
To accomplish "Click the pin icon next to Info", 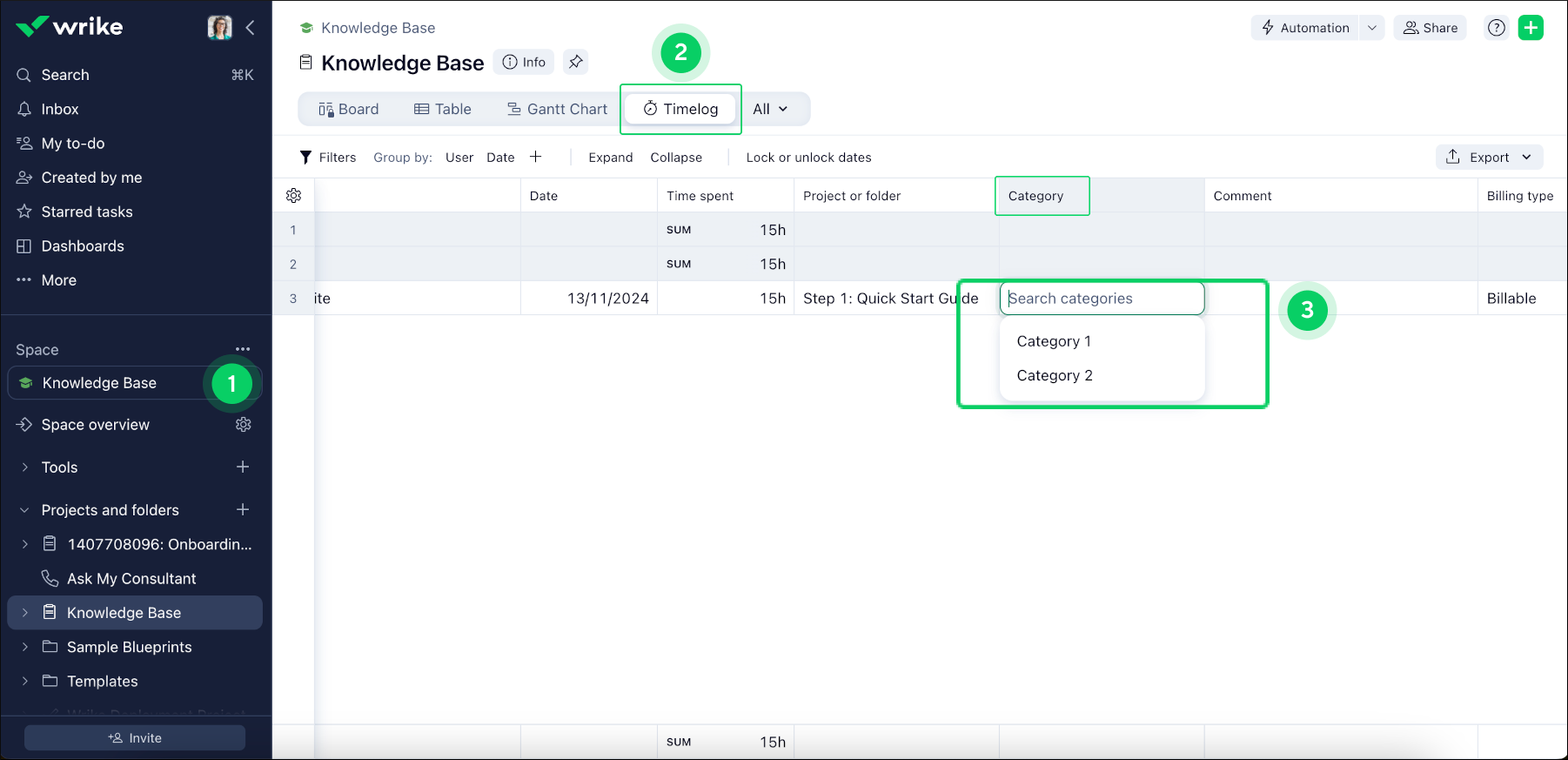I will point(575,62).
